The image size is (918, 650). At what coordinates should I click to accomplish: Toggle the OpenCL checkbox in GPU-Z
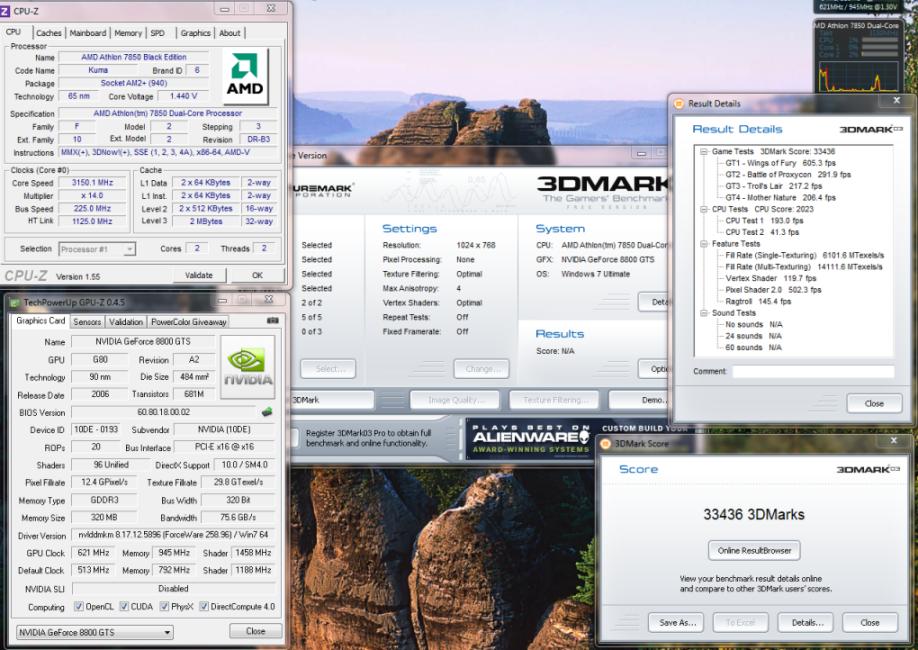tap(78, 607)
